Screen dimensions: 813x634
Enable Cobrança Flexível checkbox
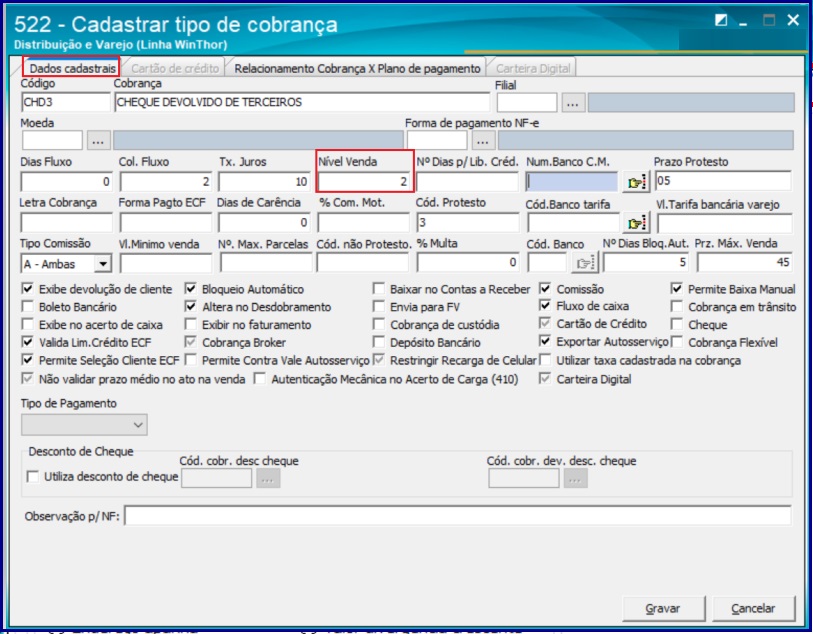(x=676, y=342)
